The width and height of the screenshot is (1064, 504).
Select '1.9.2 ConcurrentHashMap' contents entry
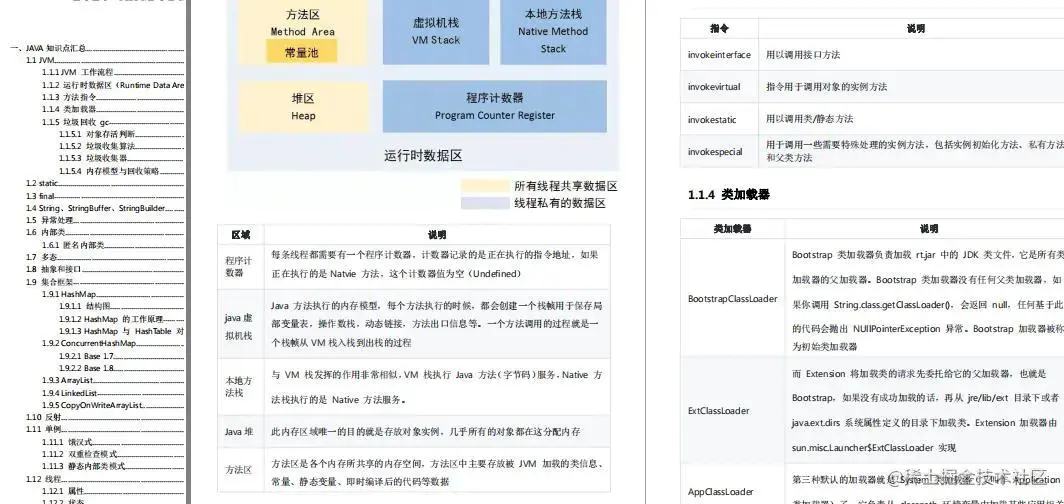[113, 343]
